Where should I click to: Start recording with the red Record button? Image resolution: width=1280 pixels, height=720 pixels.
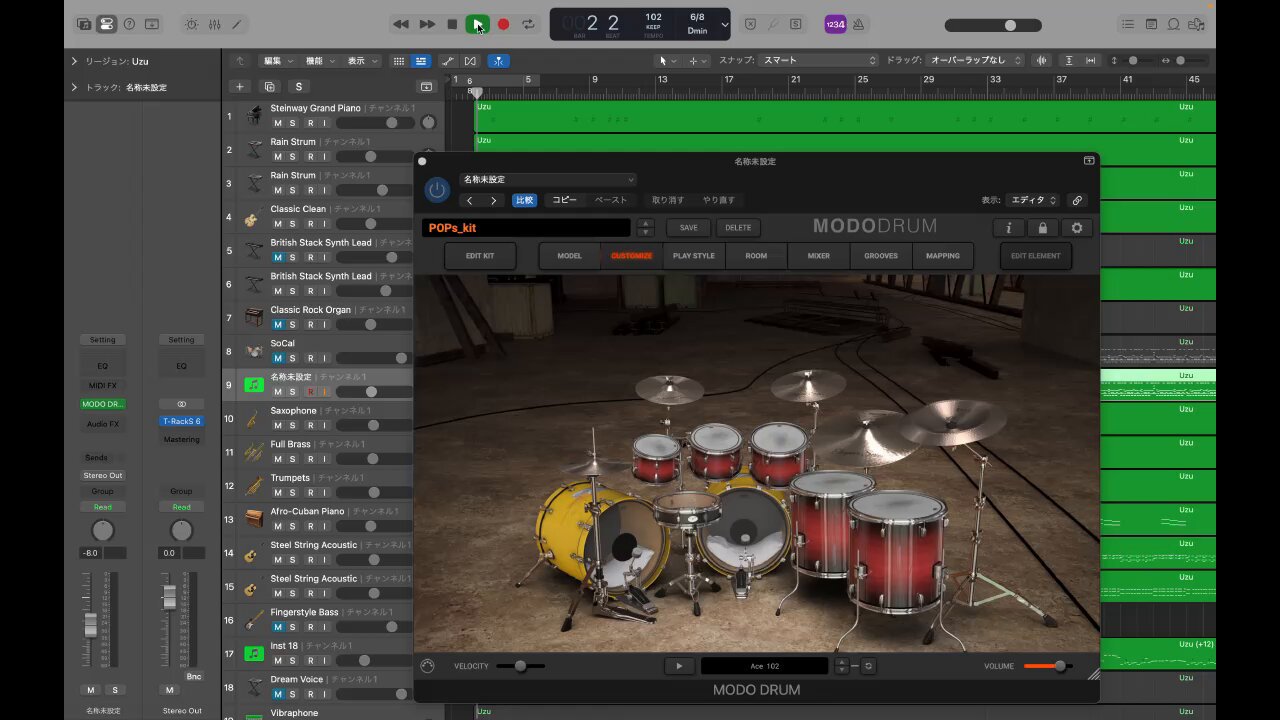pyautogui.click(x=503, y=24)
